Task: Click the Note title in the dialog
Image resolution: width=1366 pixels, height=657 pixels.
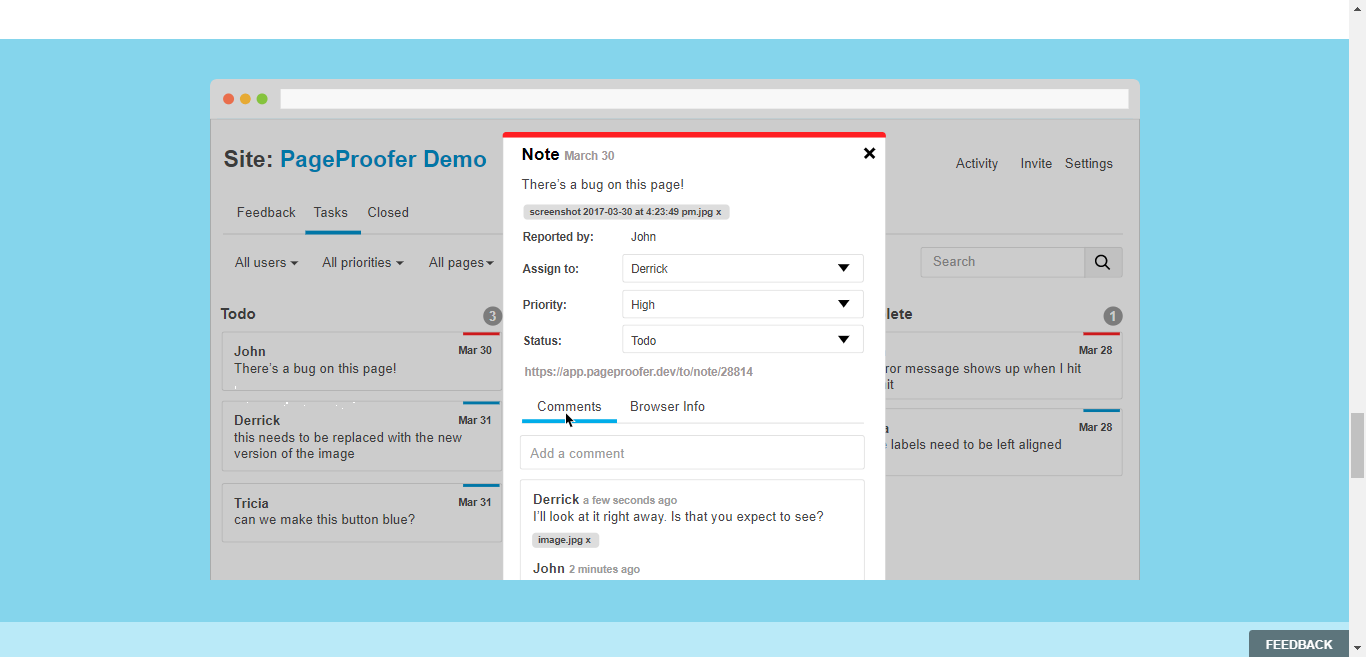Action: pyautogui.click(x=540, y=154)
